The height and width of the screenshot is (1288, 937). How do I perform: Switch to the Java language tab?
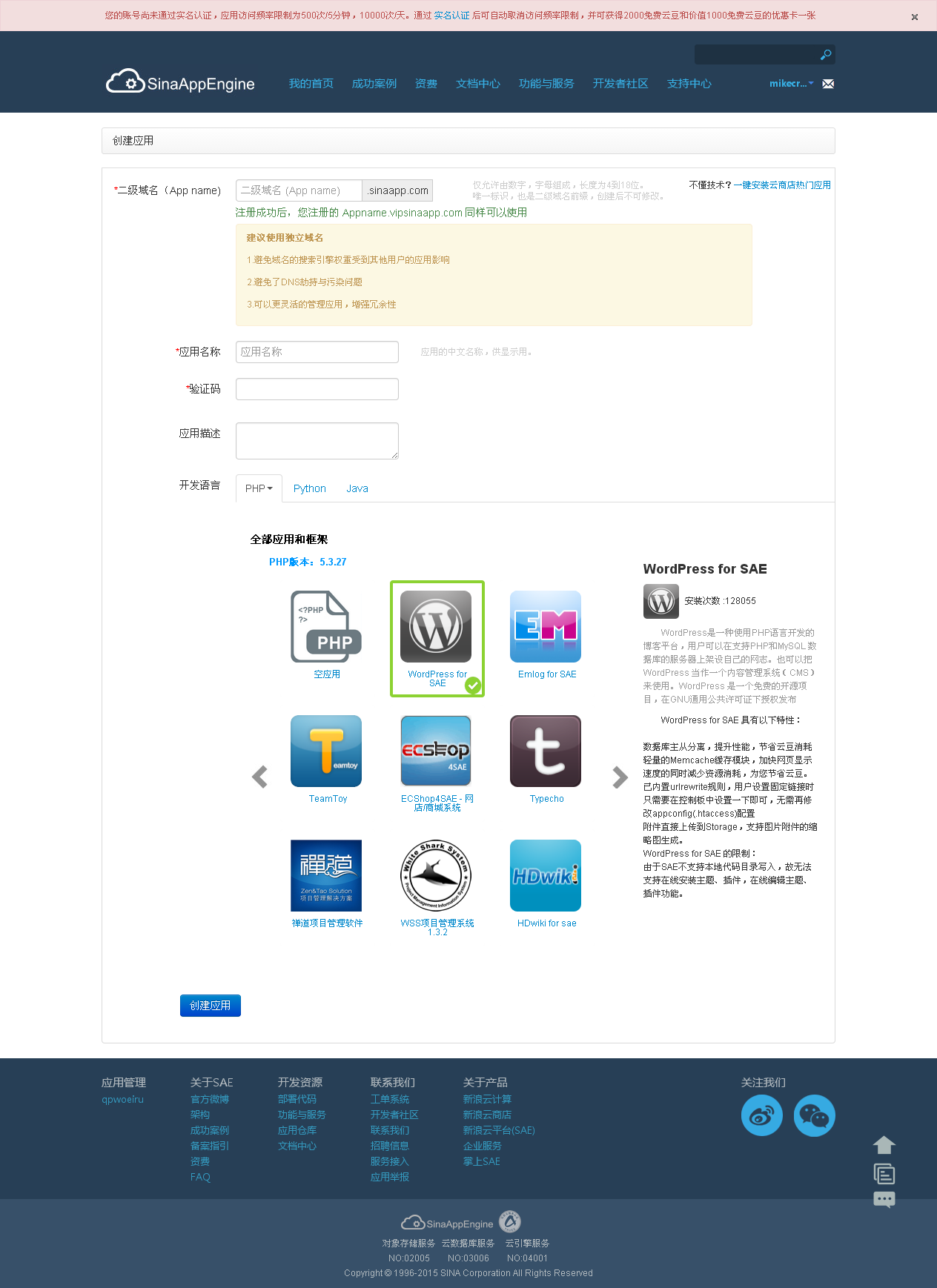(x=357, y=488)
